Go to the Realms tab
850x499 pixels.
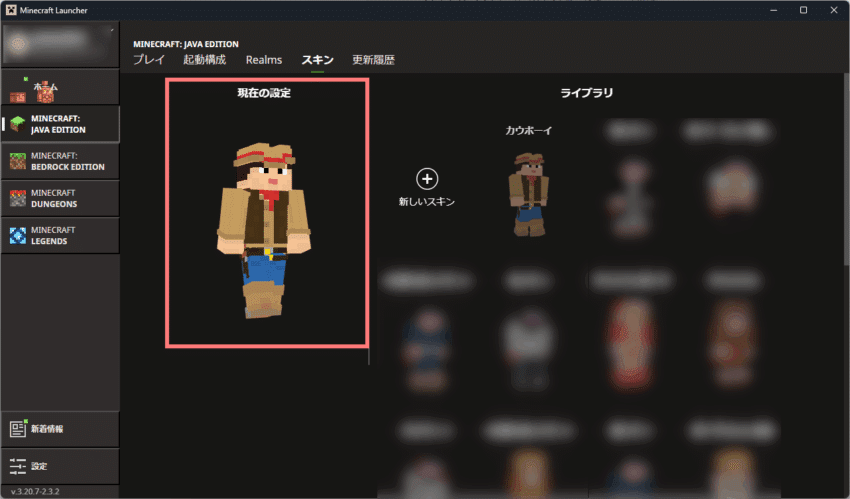coord(264,60)
